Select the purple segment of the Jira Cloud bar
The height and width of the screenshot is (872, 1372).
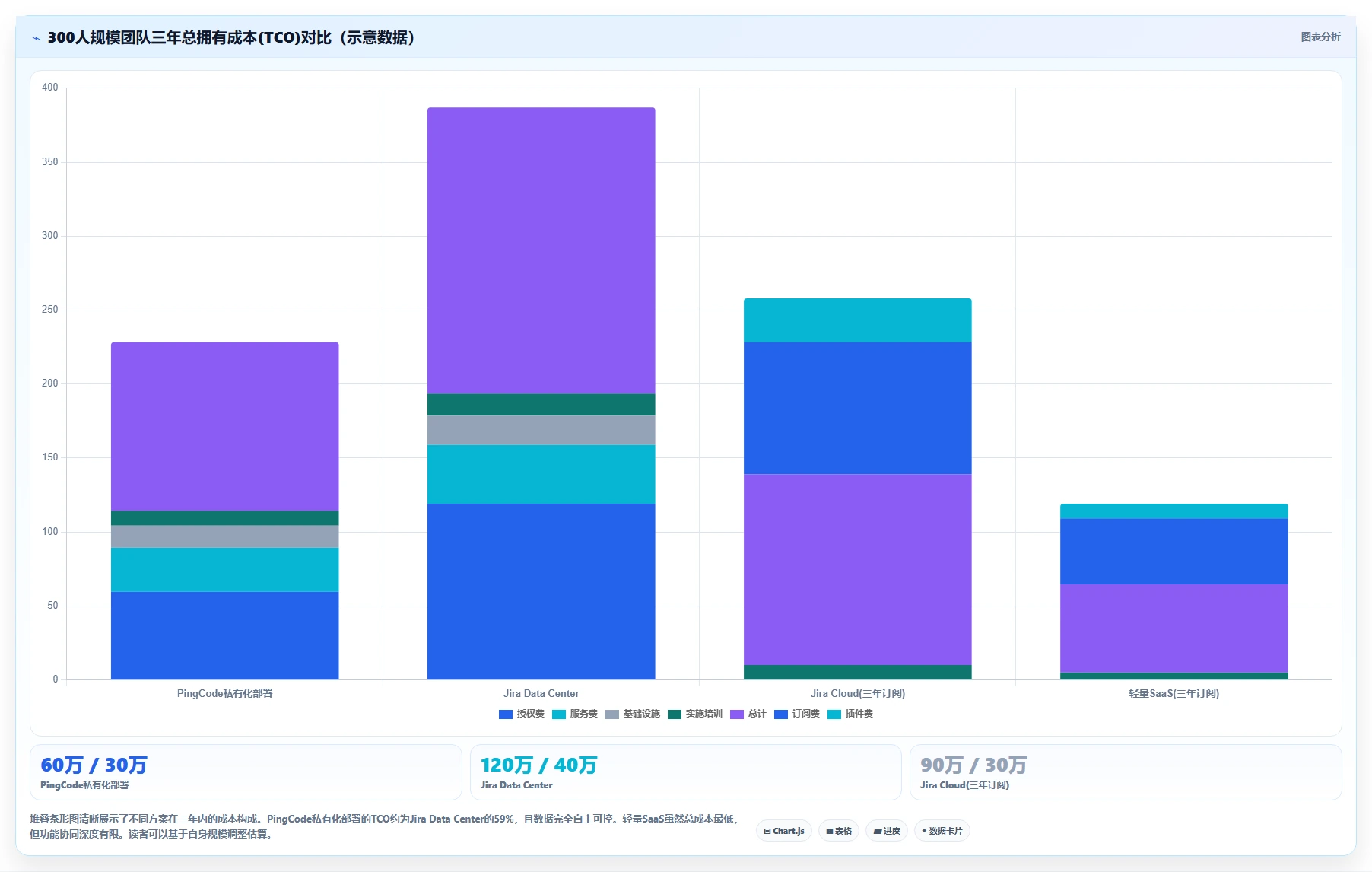857,570
